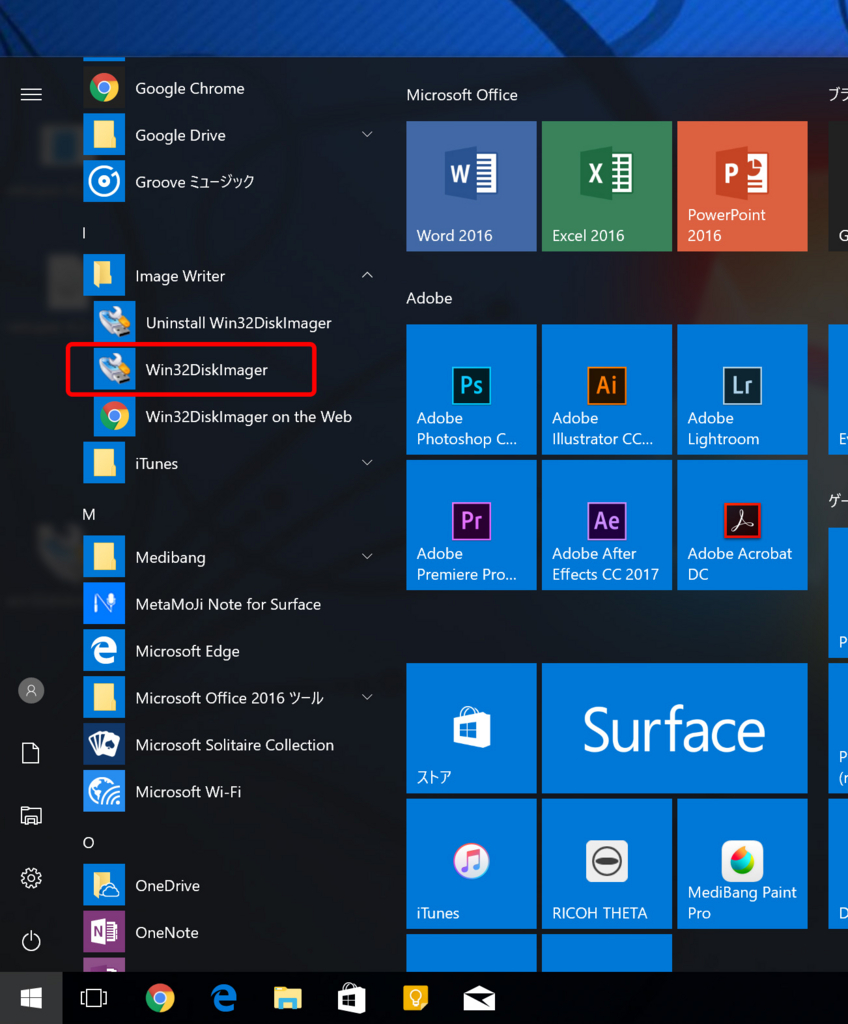Launch Adobe After Effects CC 2017 tile
Screen dimensions: 848x1024
(607, 525)
